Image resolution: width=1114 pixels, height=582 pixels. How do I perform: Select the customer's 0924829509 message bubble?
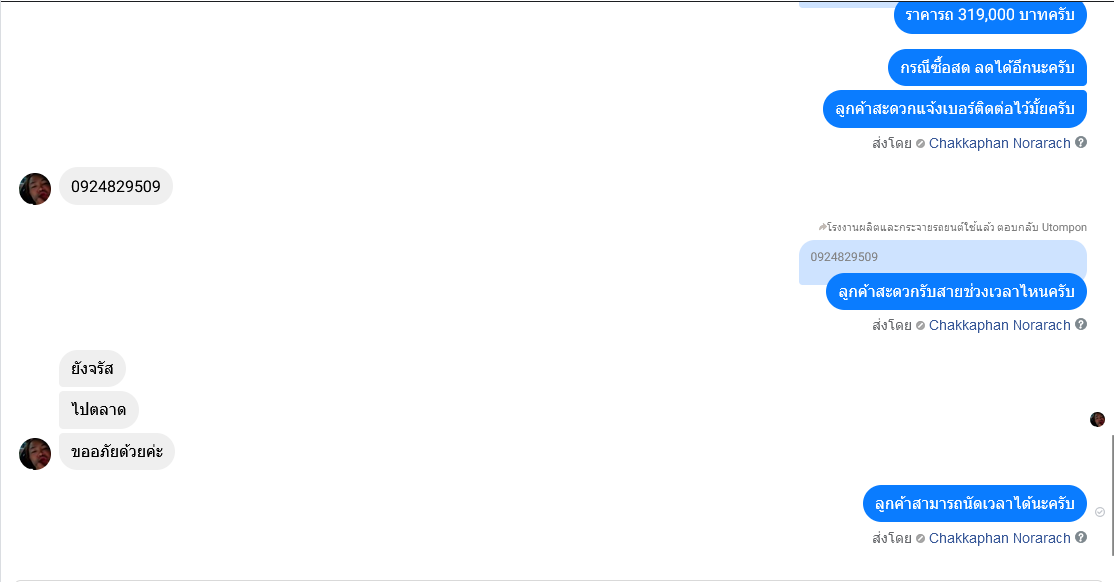tap(116, 186)
